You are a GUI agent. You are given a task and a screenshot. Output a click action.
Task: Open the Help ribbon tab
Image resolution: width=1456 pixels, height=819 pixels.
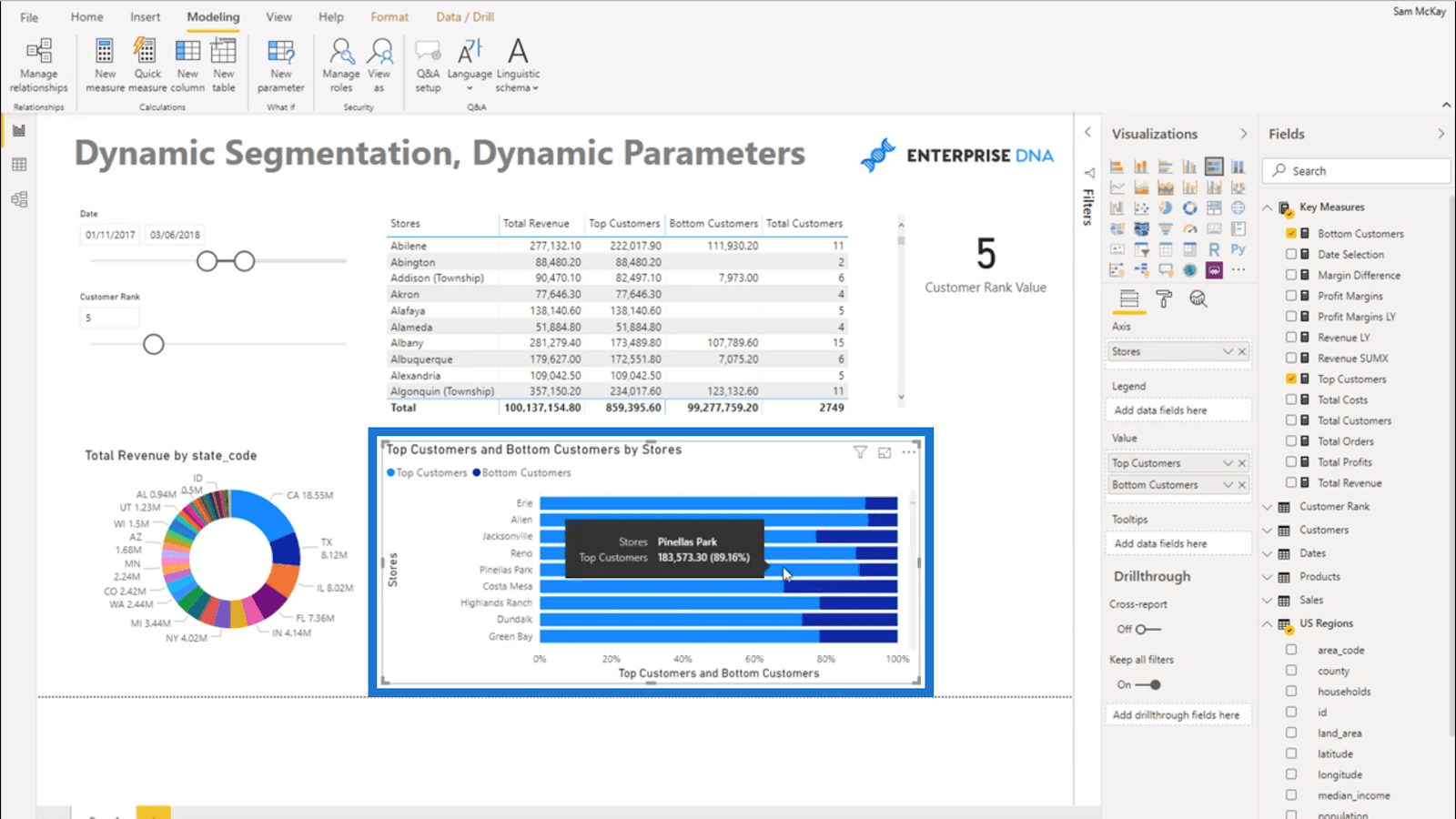point(331,17)
